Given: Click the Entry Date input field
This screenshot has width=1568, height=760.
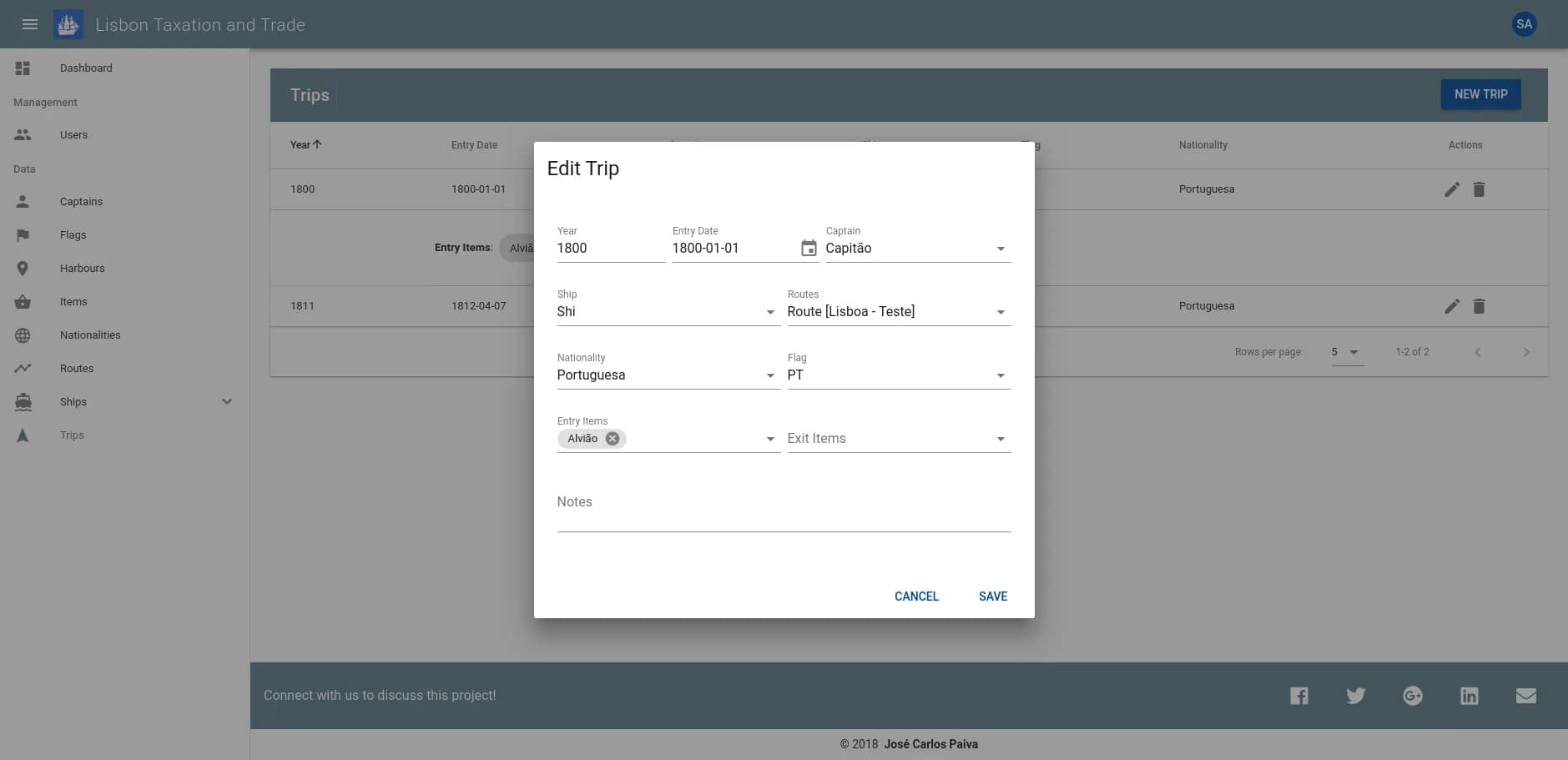Looking at the screenshot, I should point(734,249).
